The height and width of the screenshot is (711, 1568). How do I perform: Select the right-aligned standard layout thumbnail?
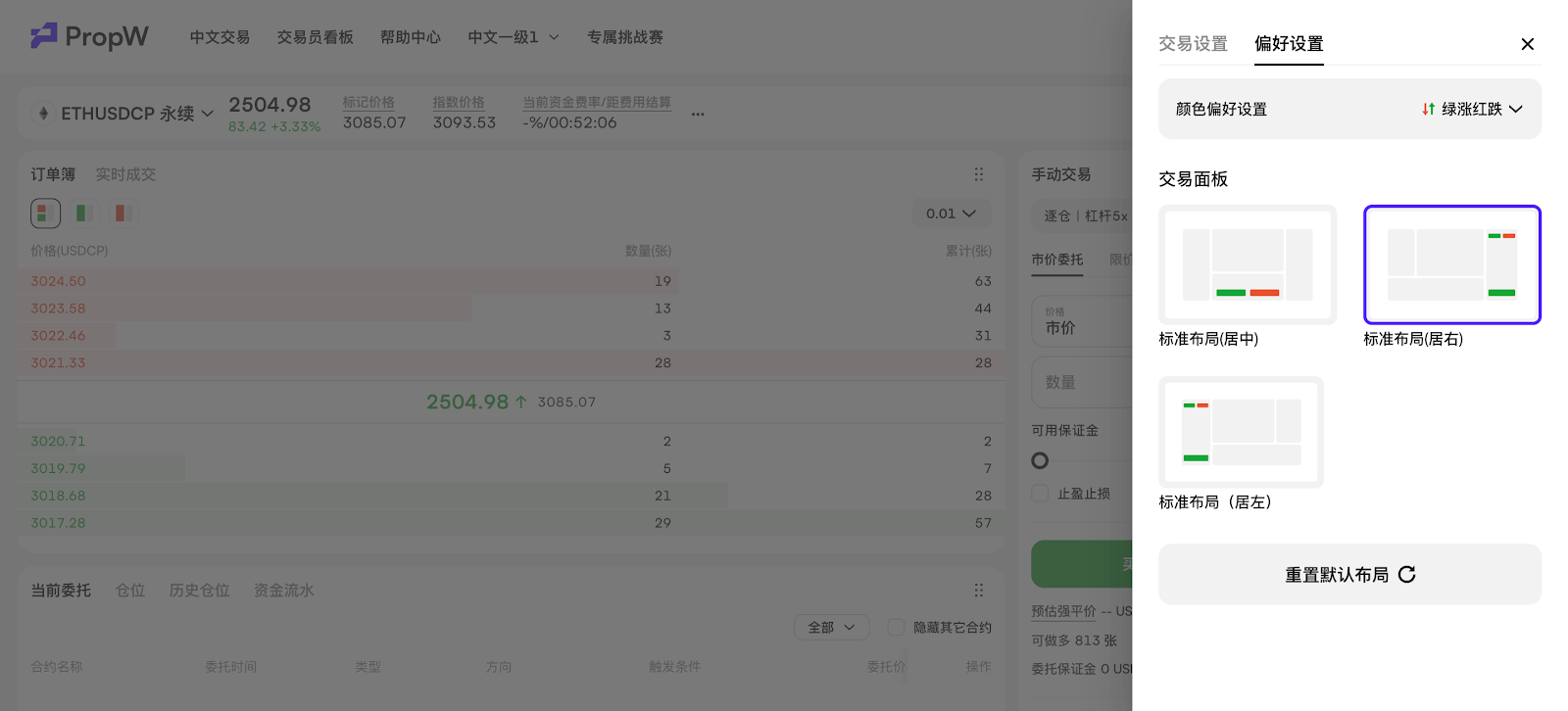click(x=1452, y=264)
